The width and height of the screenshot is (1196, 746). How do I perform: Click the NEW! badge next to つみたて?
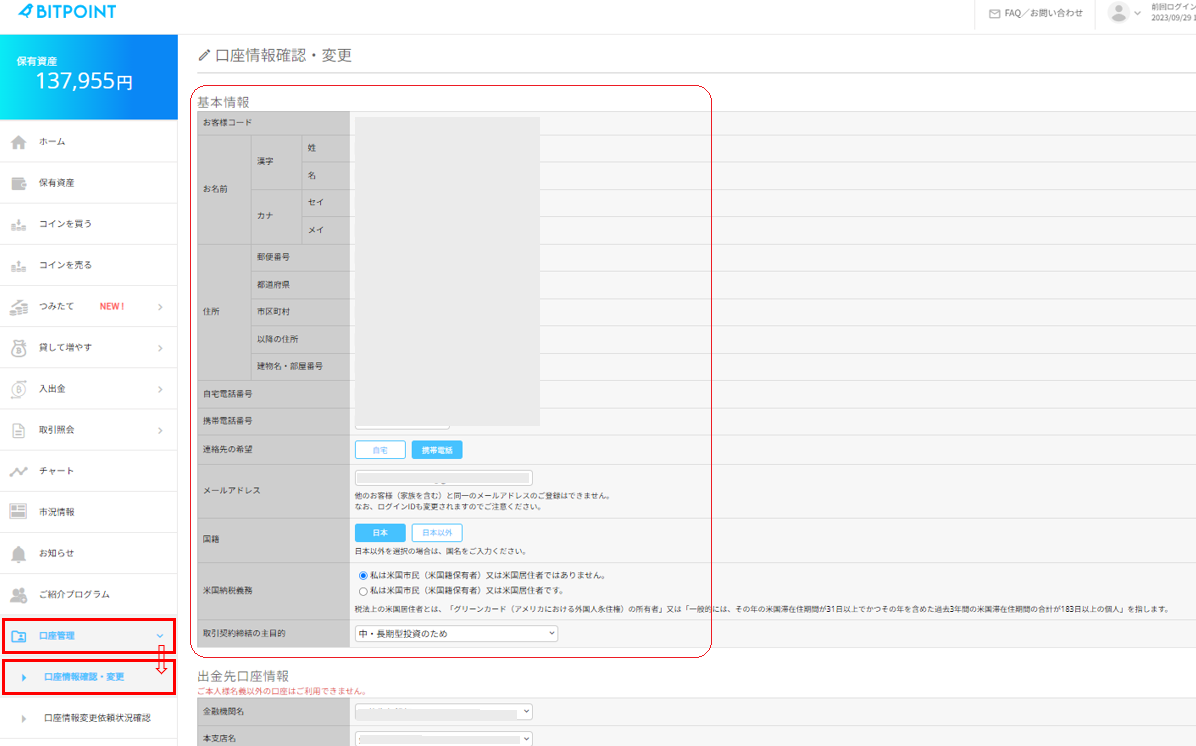(112, 307)
